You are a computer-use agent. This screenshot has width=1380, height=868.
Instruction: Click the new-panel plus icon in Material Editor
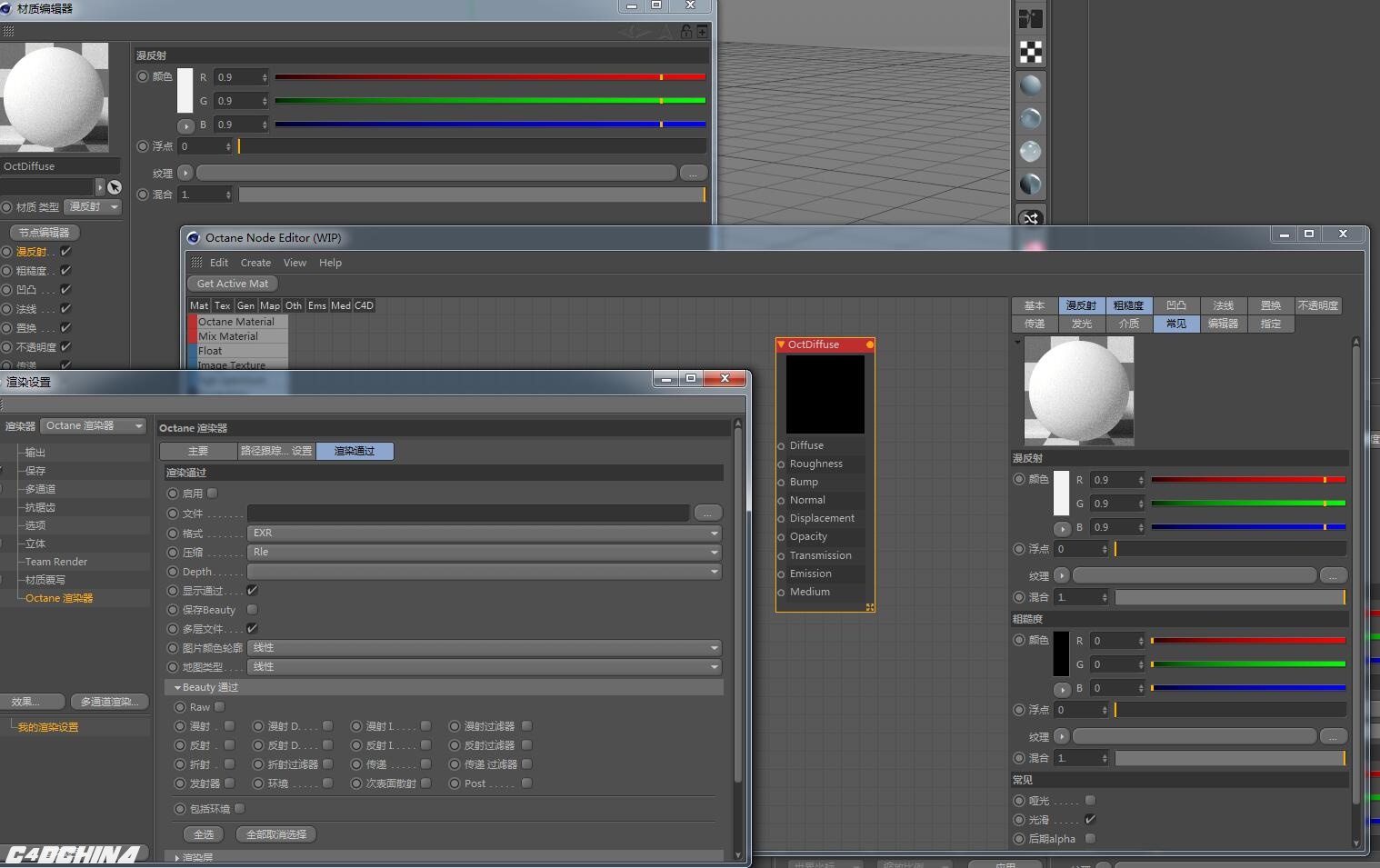coord(702,31)
